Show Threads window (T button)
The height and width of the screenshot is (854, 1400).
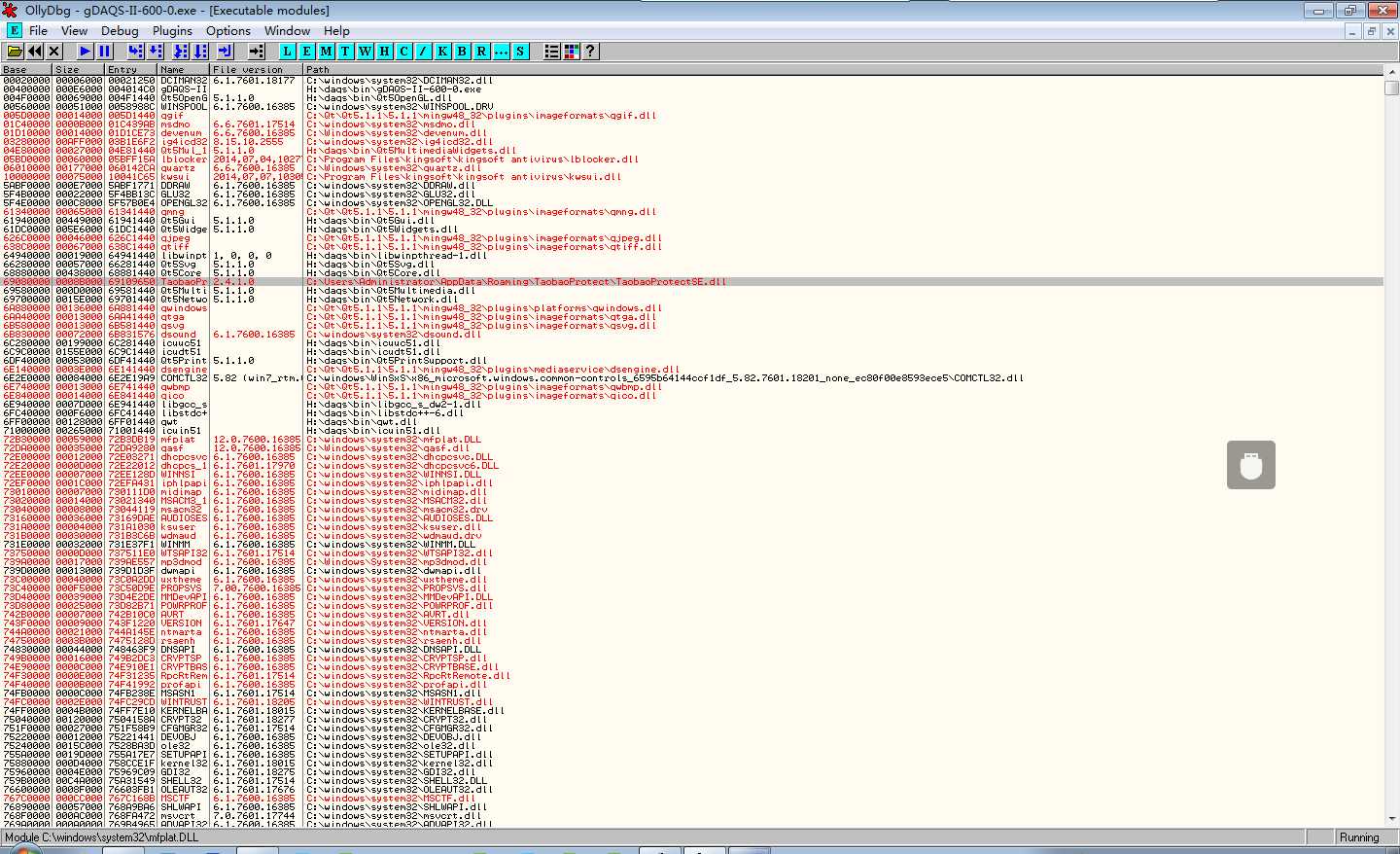click(x=345, y=51)
